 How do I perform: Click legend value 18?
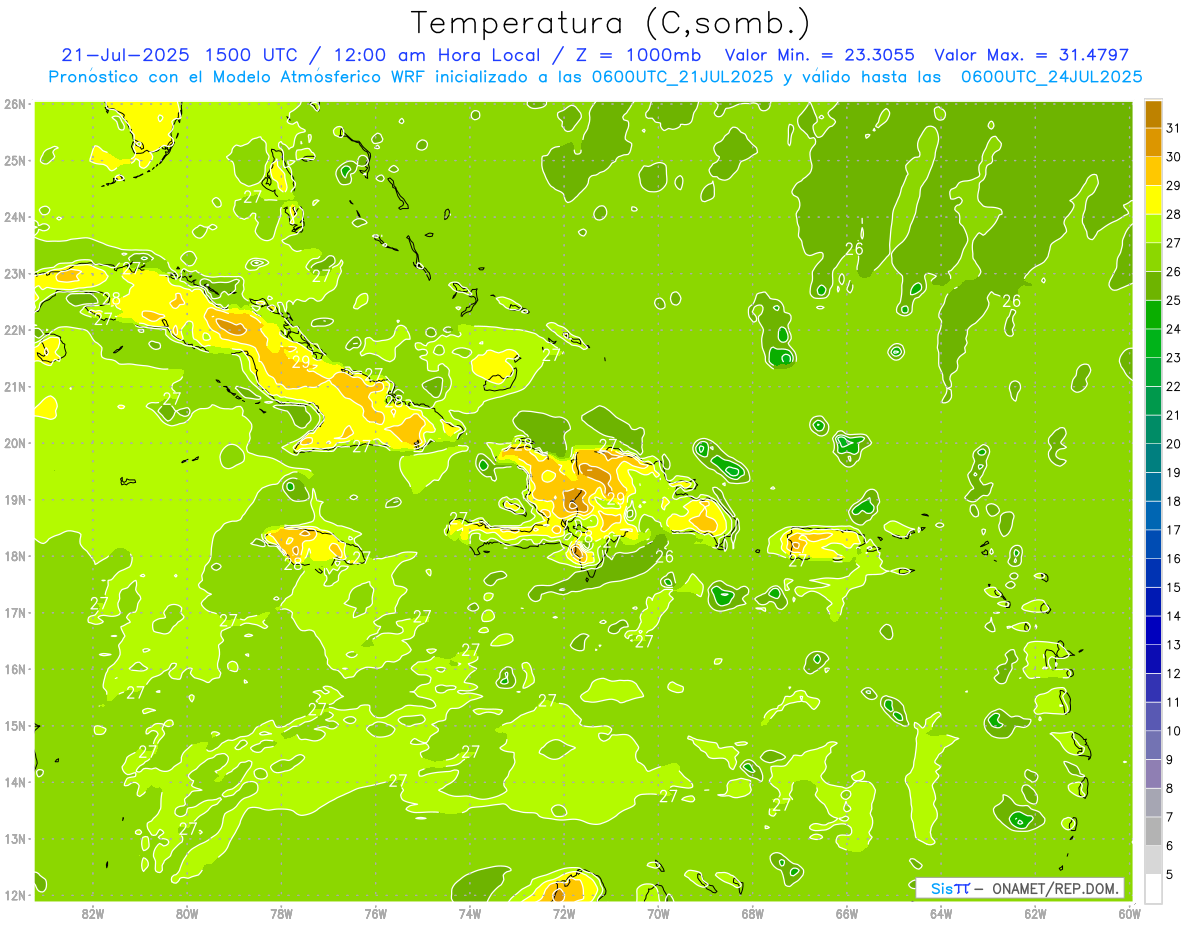(1173, 501)
